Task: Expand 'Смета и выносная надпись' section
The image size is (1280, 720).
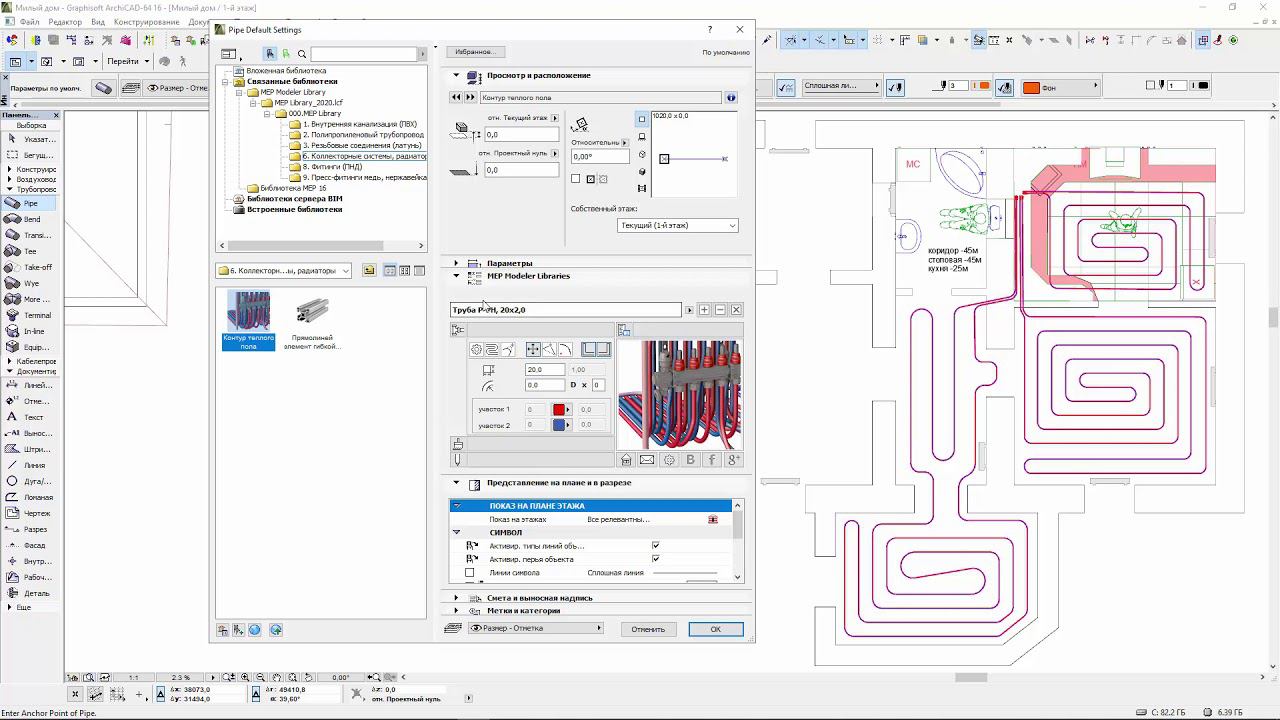Action: pyautogui.click(x=456, y=598)
